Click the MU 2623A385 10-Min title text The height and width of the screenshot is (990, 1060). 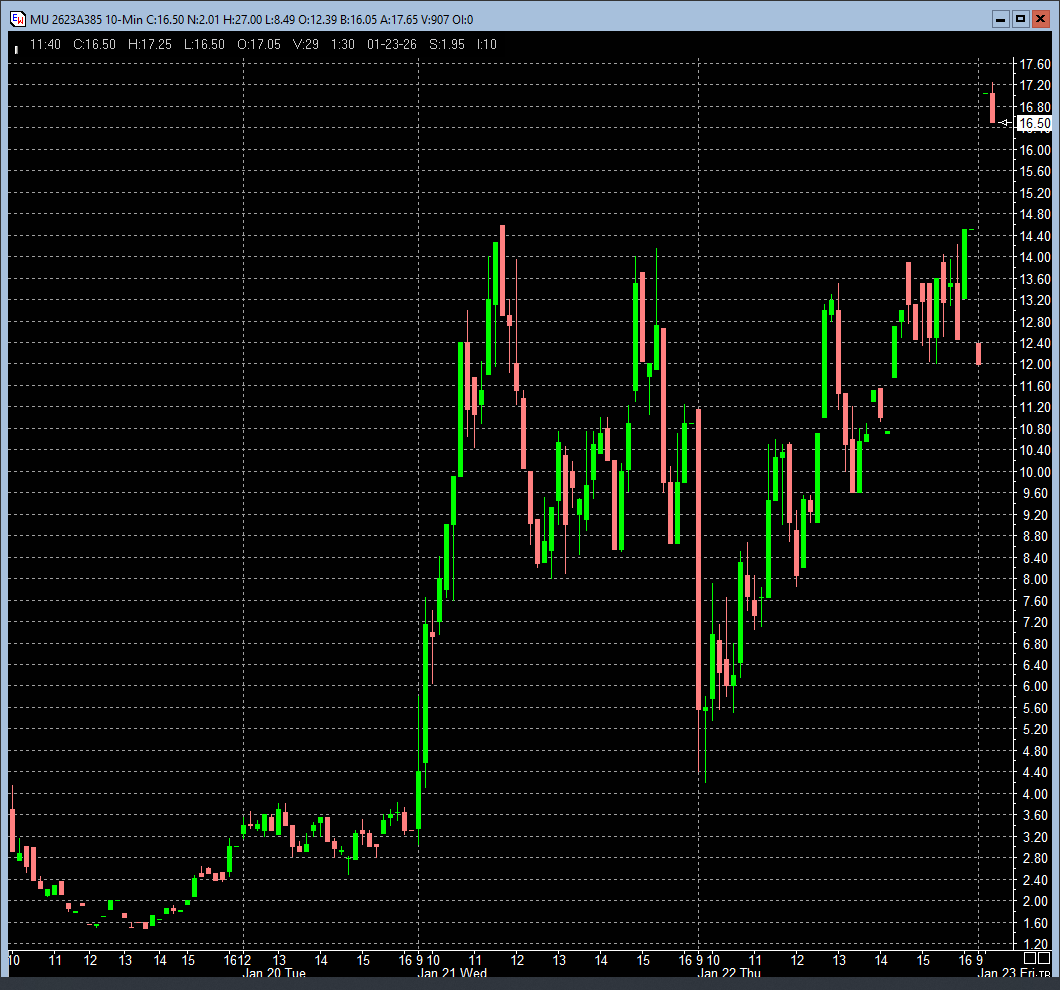point(88,19)
